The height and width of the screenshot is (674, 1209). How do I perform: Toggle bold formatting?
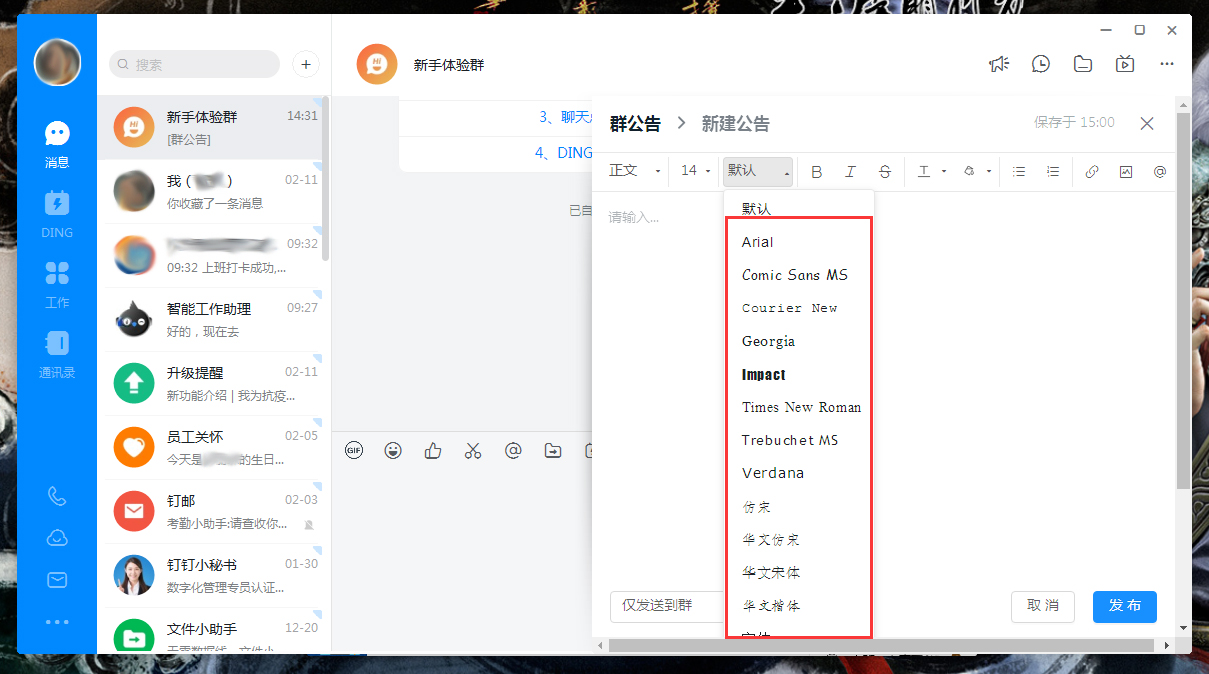tap(817, 171)
